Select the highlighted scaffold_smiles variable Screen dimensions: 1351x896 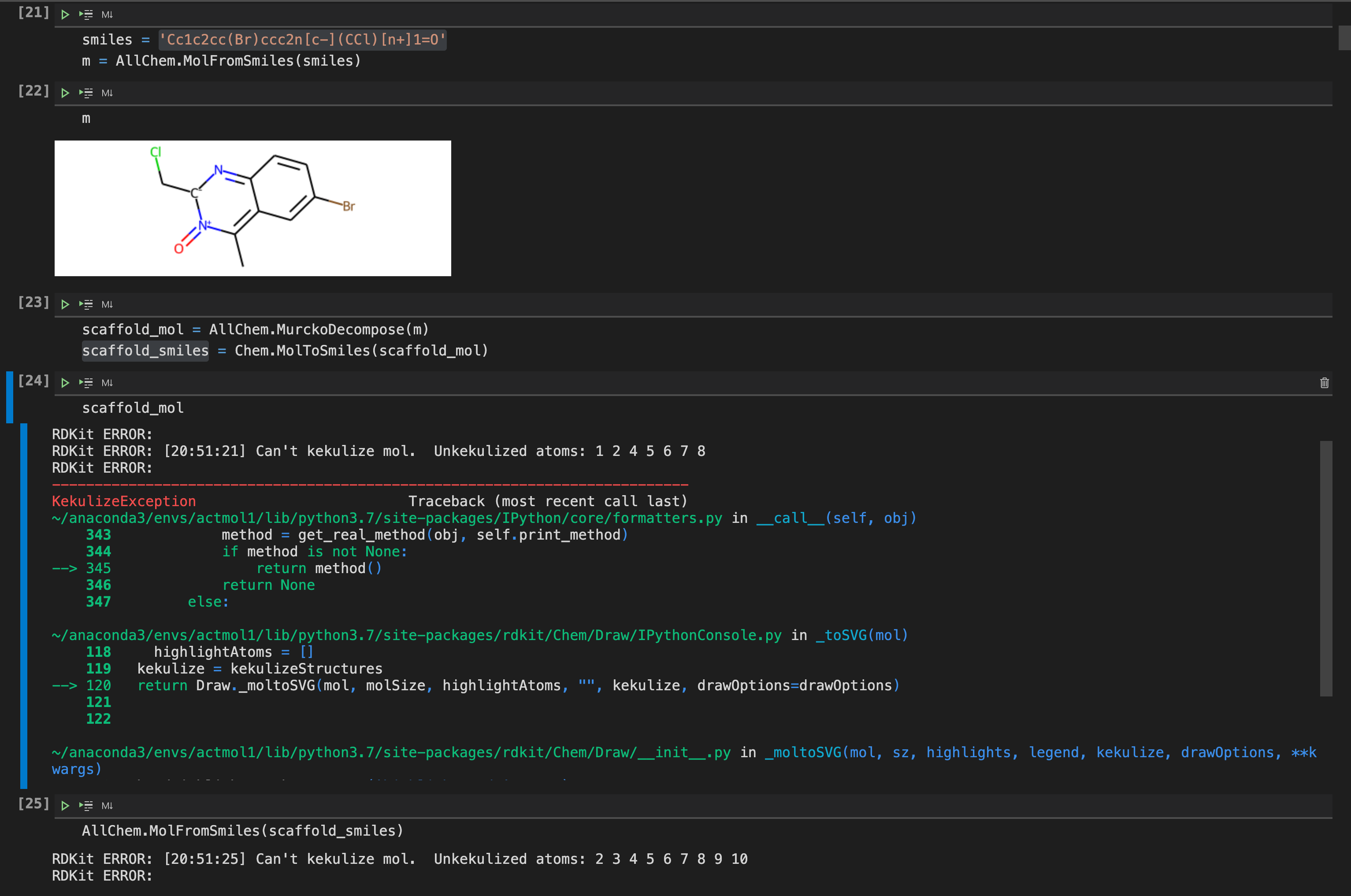(145, 350)
